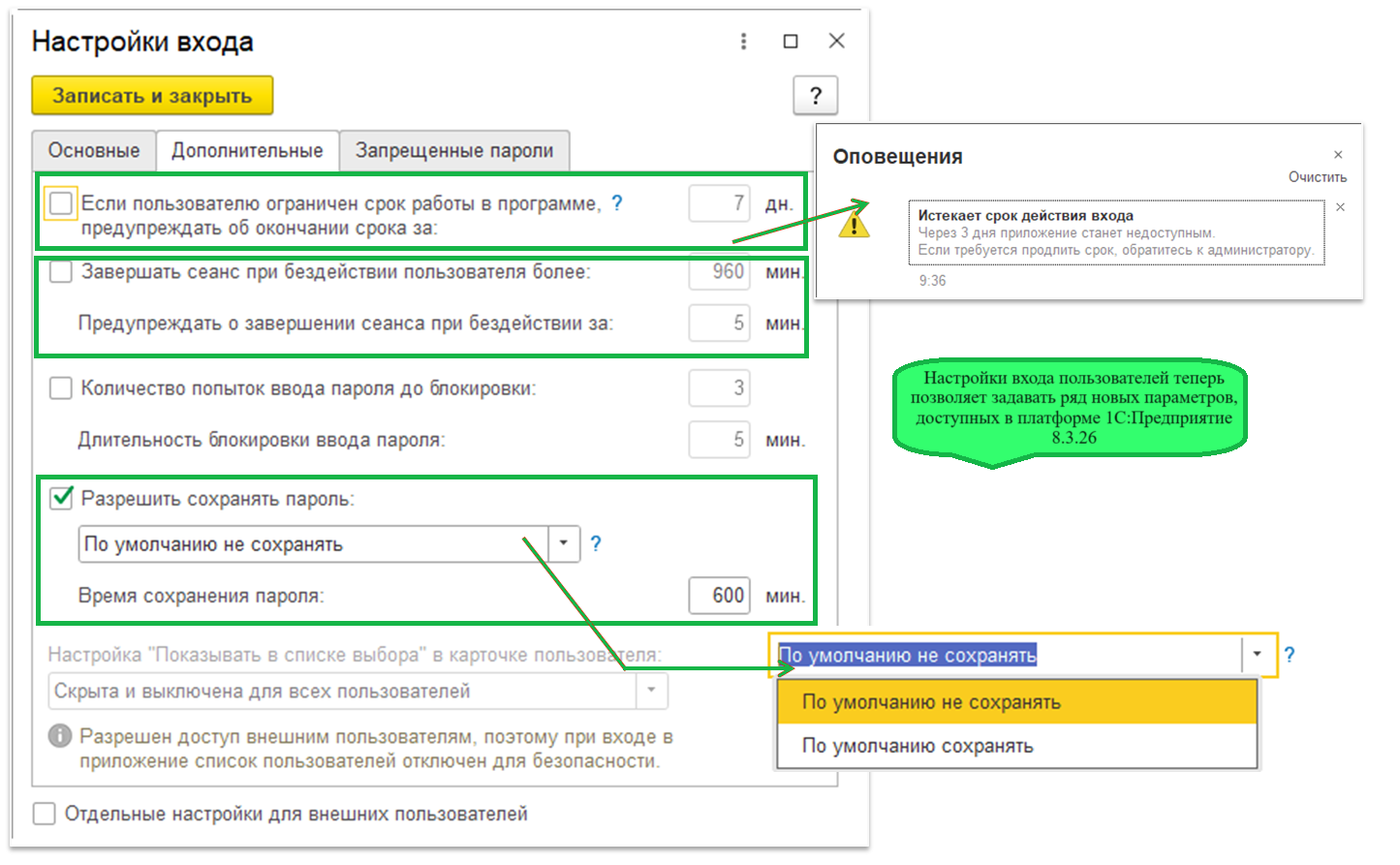The height and width of the screenshot is (865, 1400).
Task: Enable the session termination on inactivity checkbox
Action: pyautogui.click(x=61, y=272)
